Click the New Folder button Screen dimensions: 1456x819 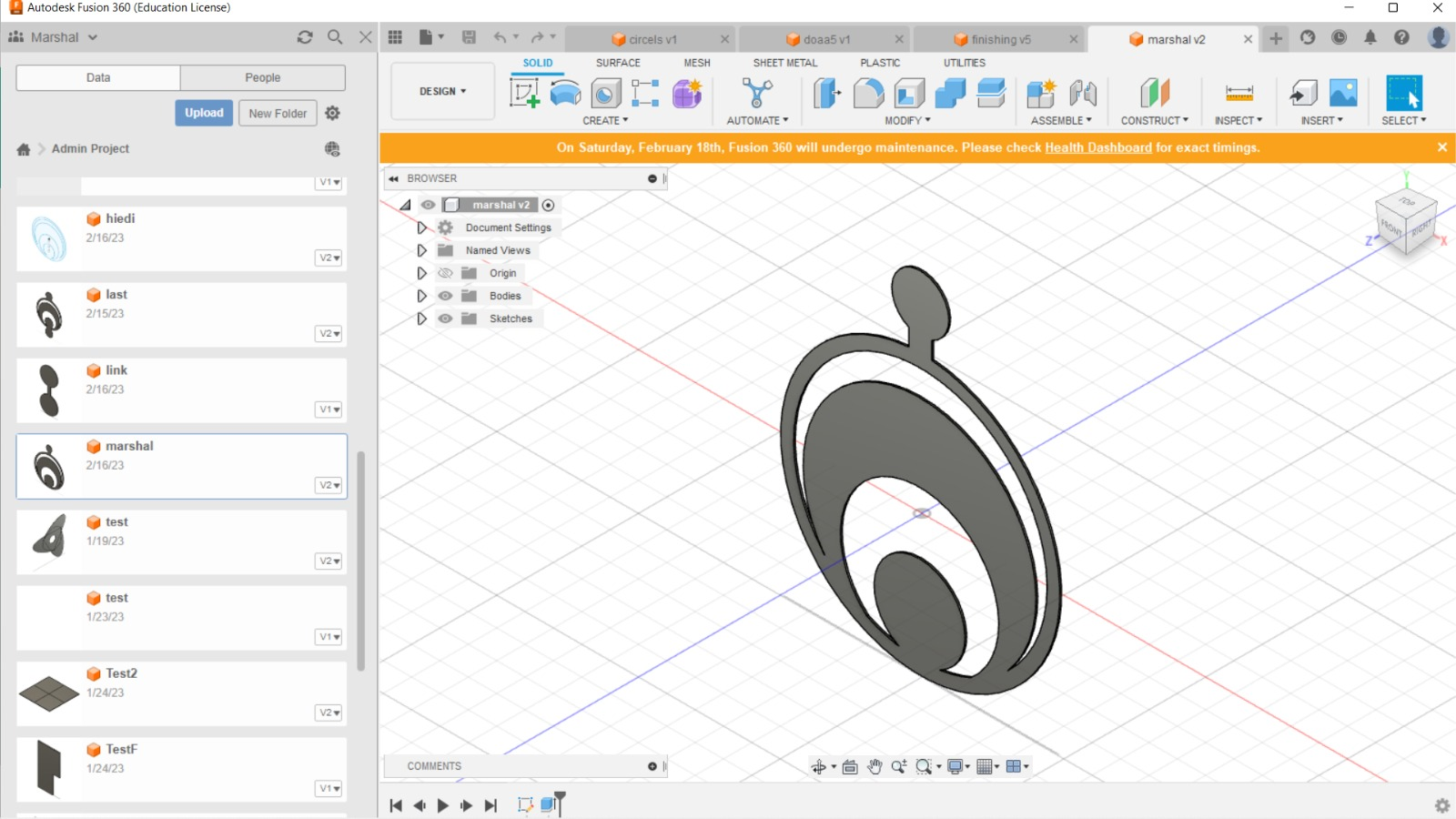tap(278, 113)
